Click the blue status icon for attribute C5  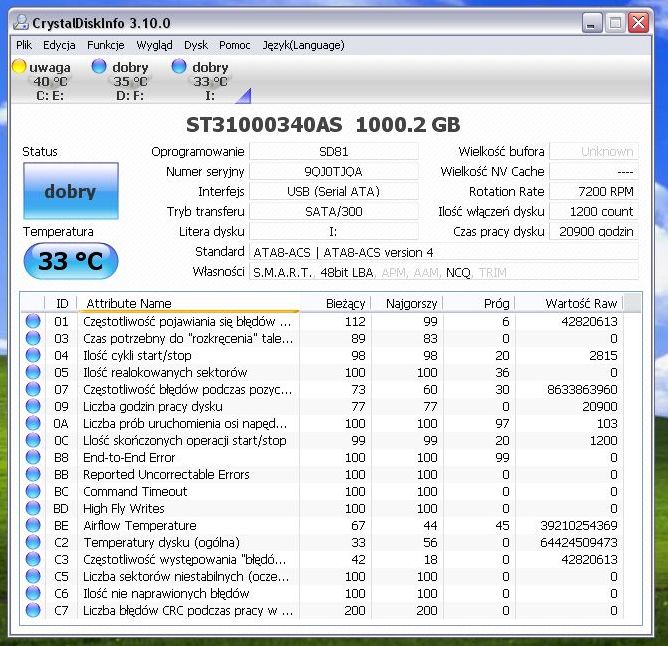tap(33, 577)
